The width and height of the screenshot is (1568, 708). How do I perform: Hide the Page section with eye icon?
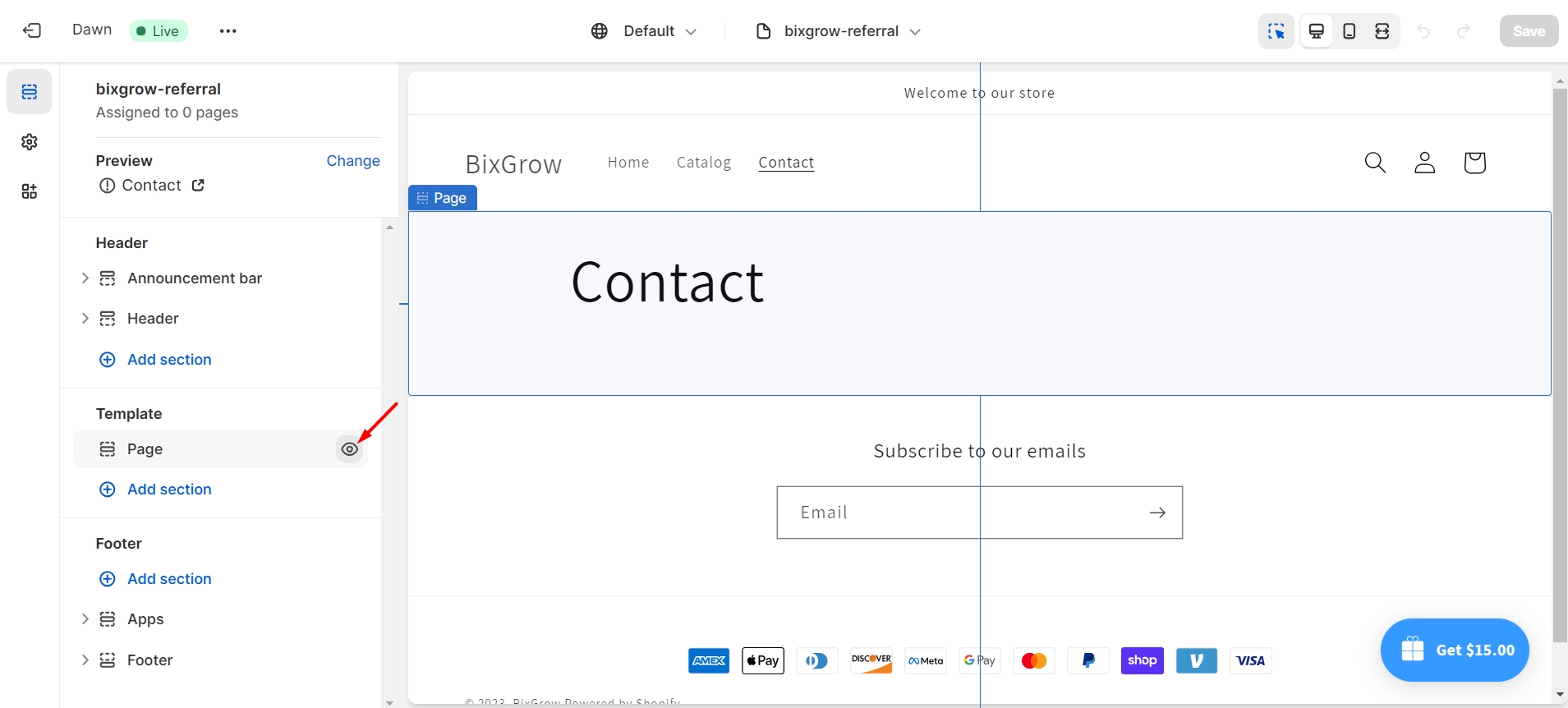(x=350, y=449)
